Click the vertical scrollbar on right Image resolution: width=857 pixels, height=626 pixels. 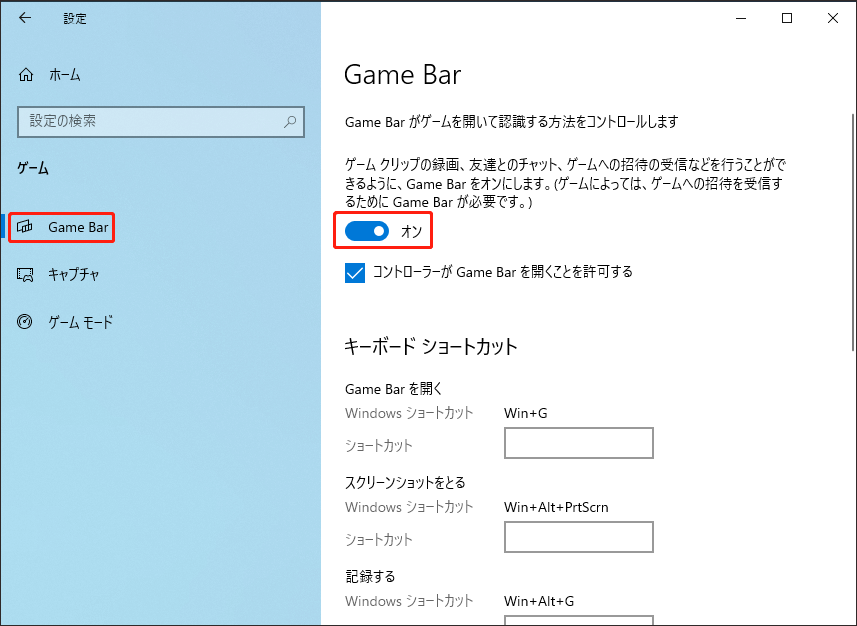click(x=854, y=232)
